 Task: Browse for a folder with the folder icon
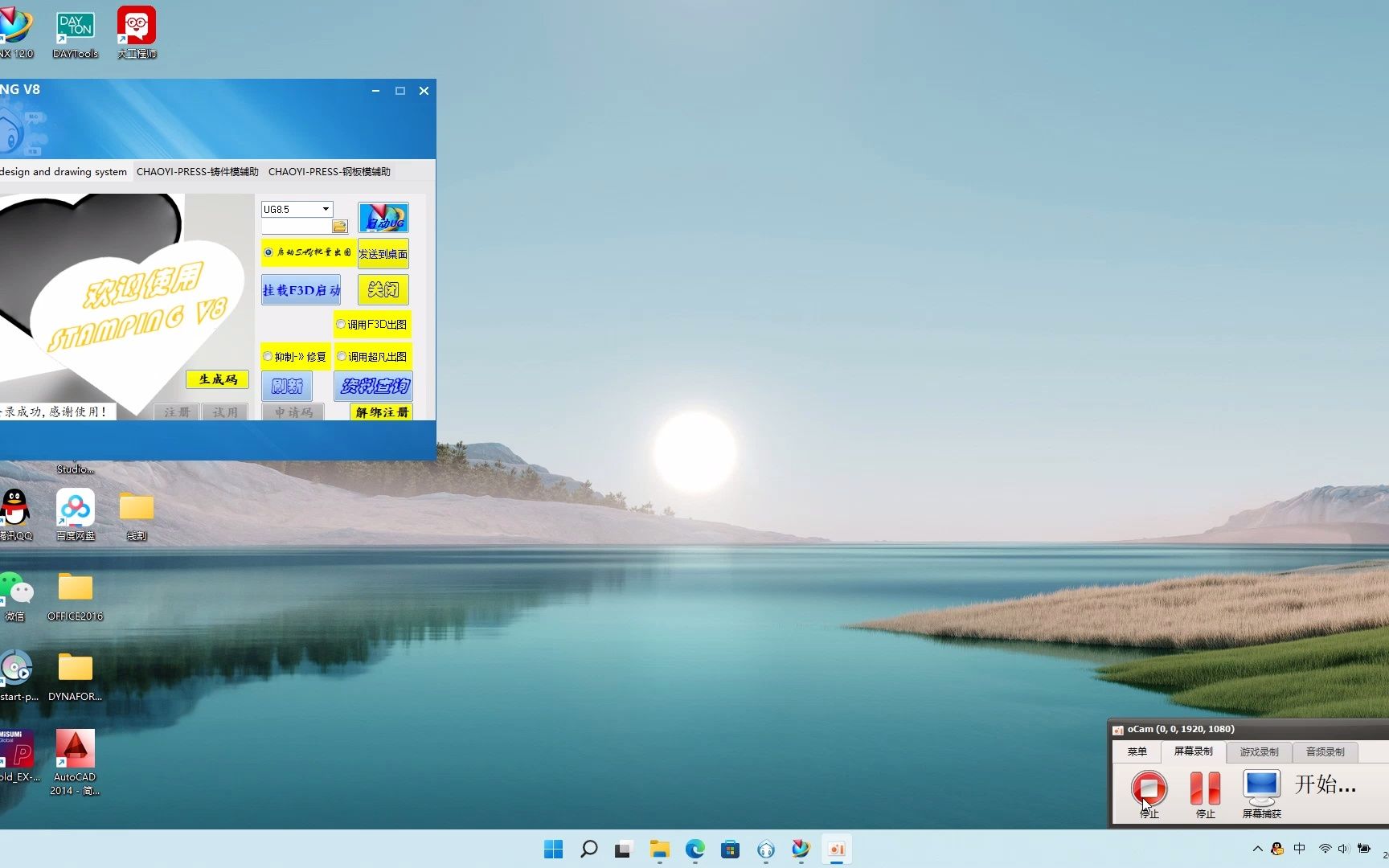tap(339, 227)
